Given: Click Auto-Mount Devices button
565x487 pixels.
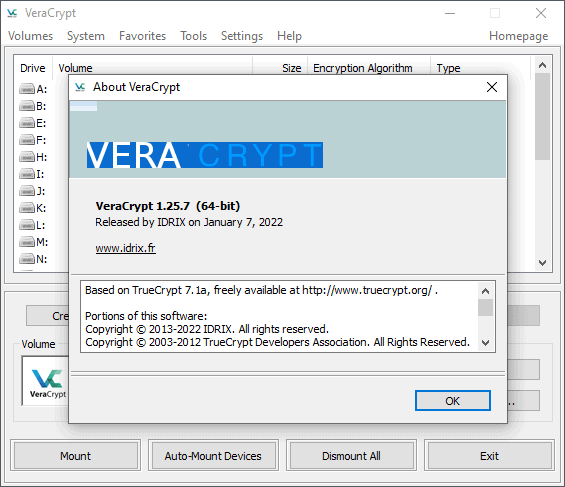Looking at the screenshot, I should point(213,456).
